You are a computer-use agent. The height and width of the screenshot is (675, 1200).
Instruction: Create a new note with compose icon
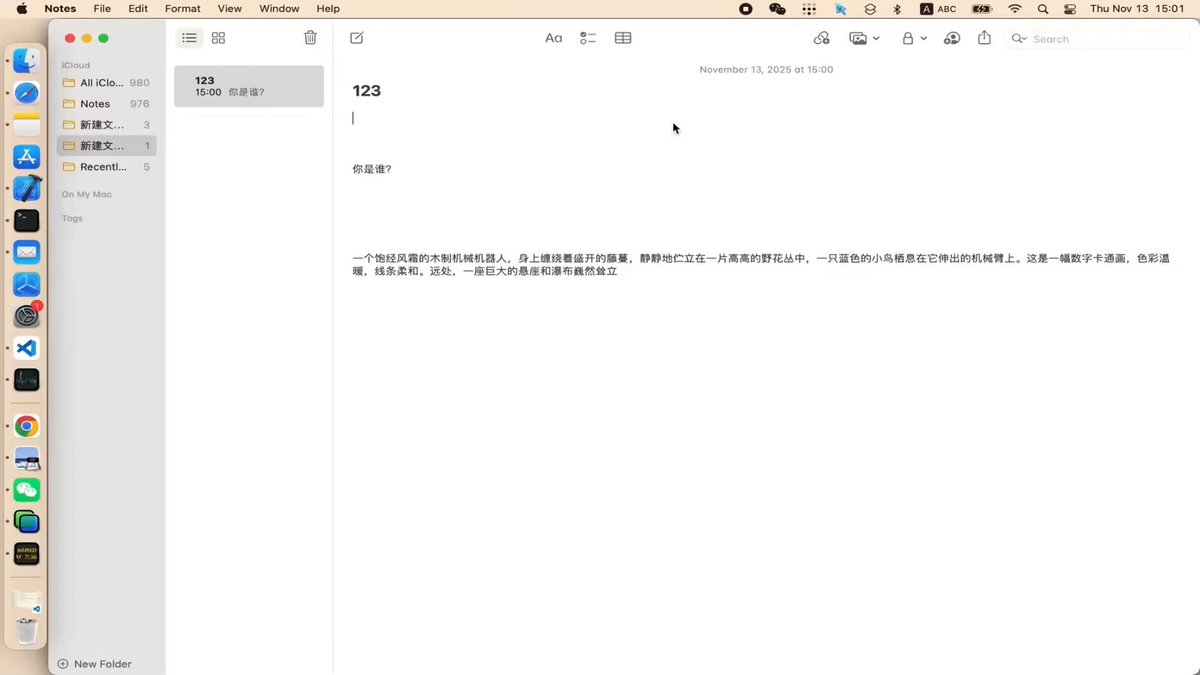(x=357, y=38)
